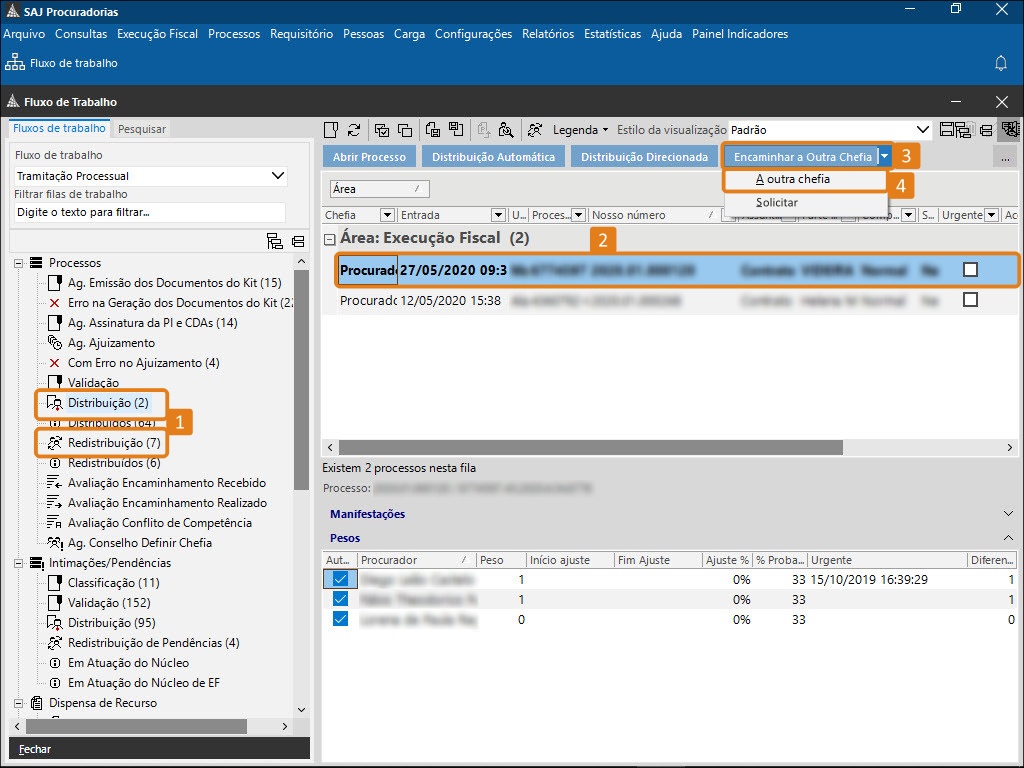This screenshot has height=768, width=1024.
Task: Click the Ag. Ajuizamento queue icon
Action: [55, 343]
